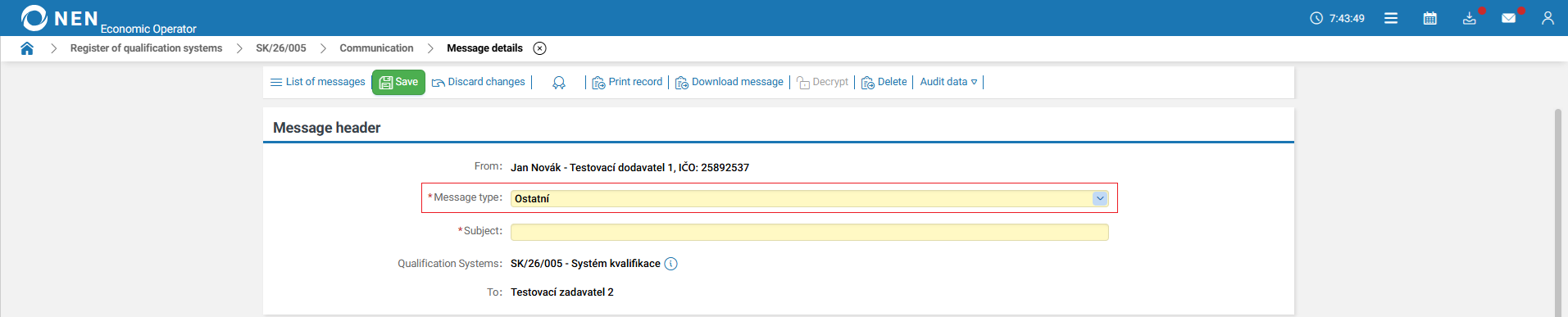Click the Message type field showing Ostatní
The height and width of the screenshot is (317, 1568).
809,198
